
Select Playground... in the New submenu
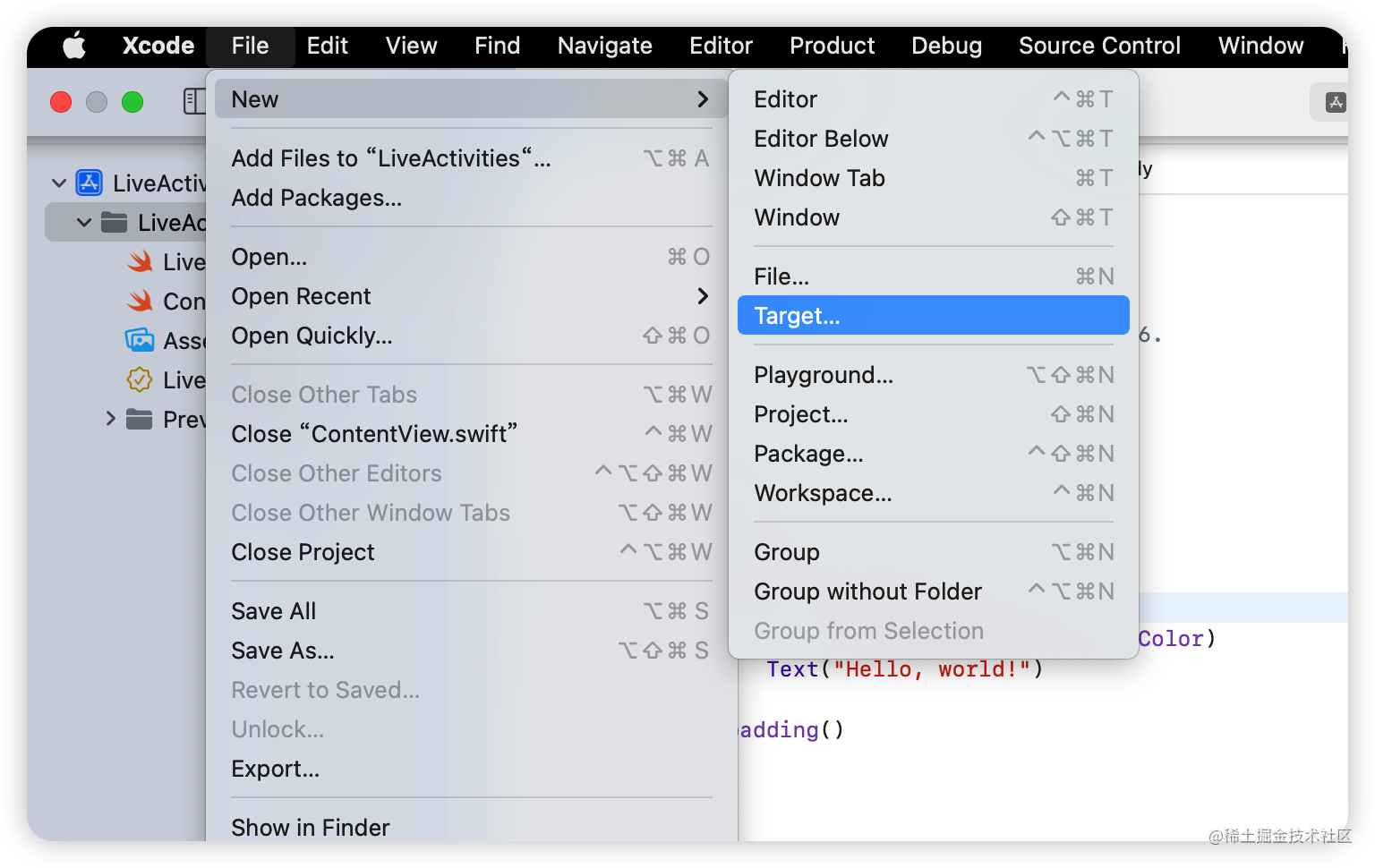point(934,375)
